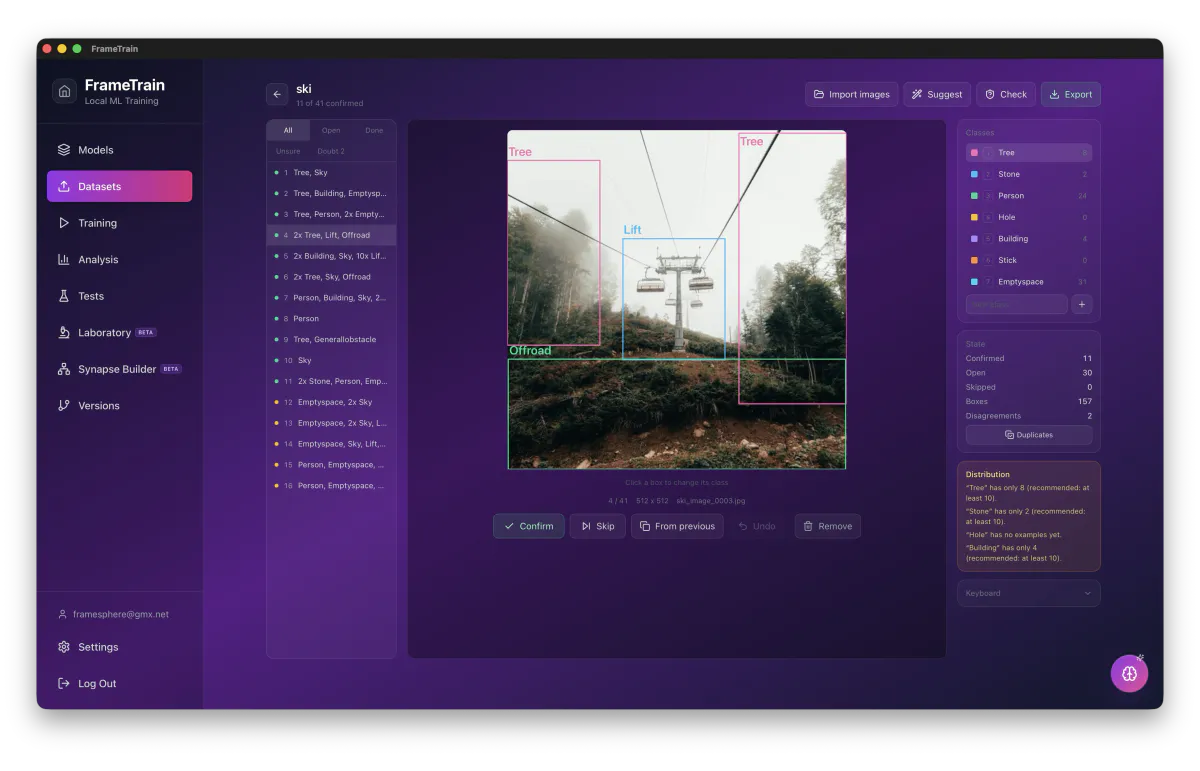Click Log Out

tap(119, 683)
